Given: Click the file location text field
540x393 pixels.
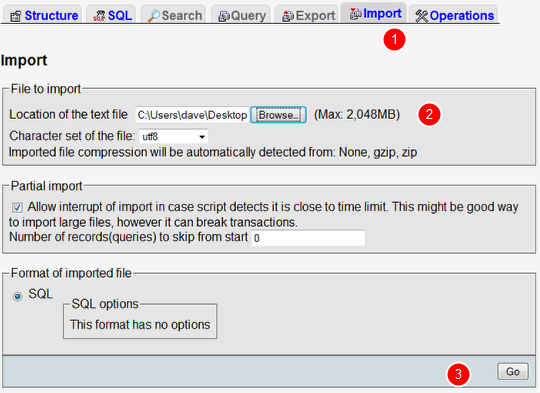Looking at the screenshot, I should [192, 115].
